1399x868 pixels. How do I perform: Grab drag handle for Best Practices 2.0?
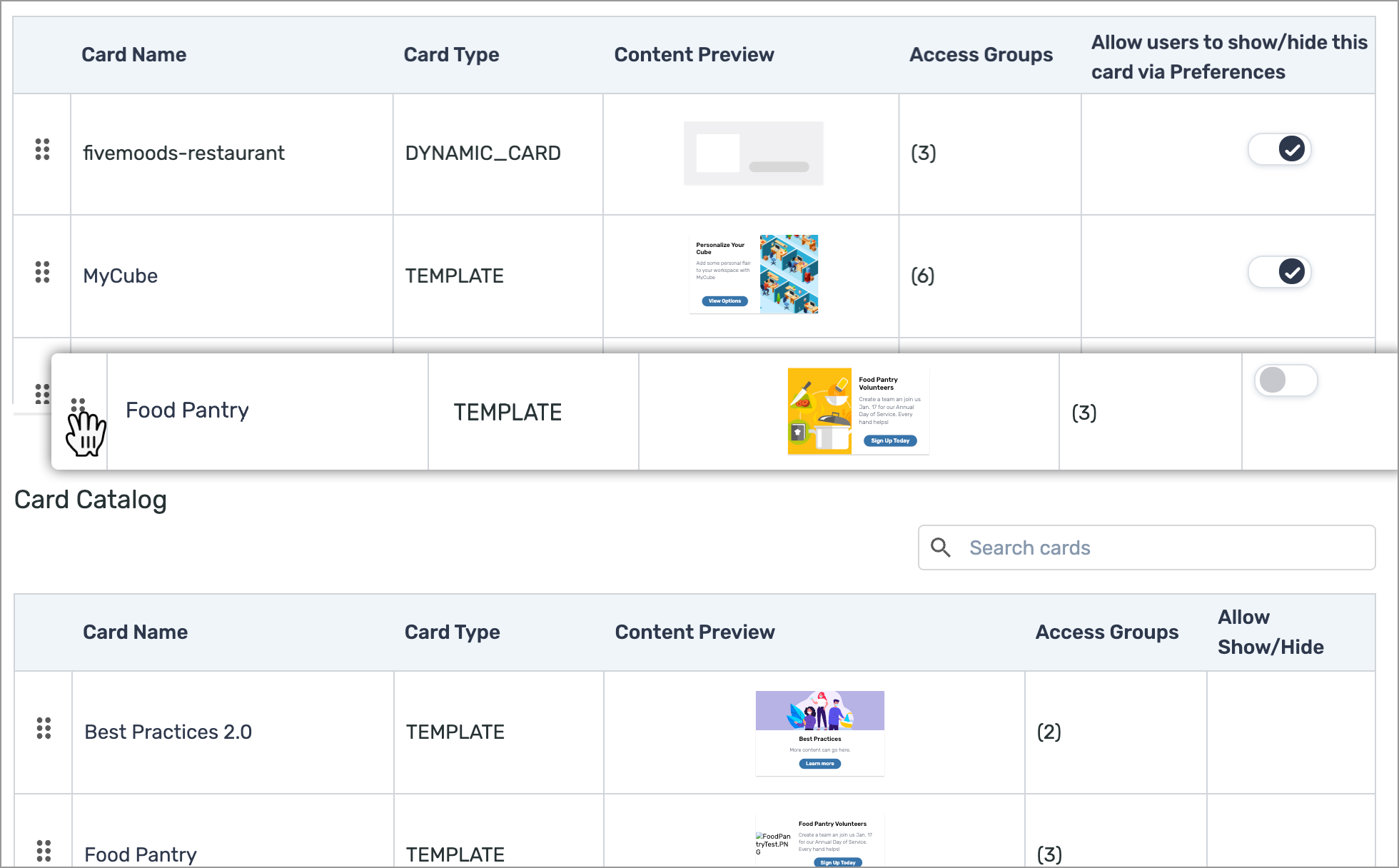(44, 728)
